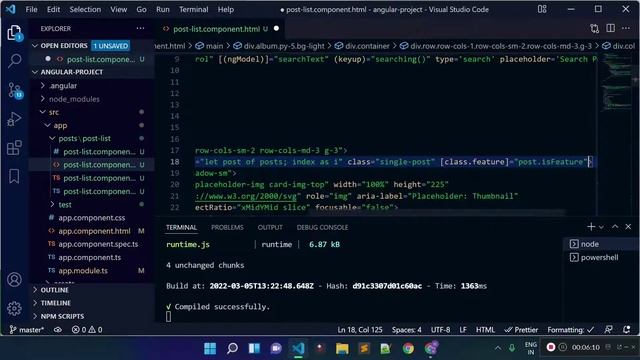Open the w3.org svg link on line 21

[246, 196]
